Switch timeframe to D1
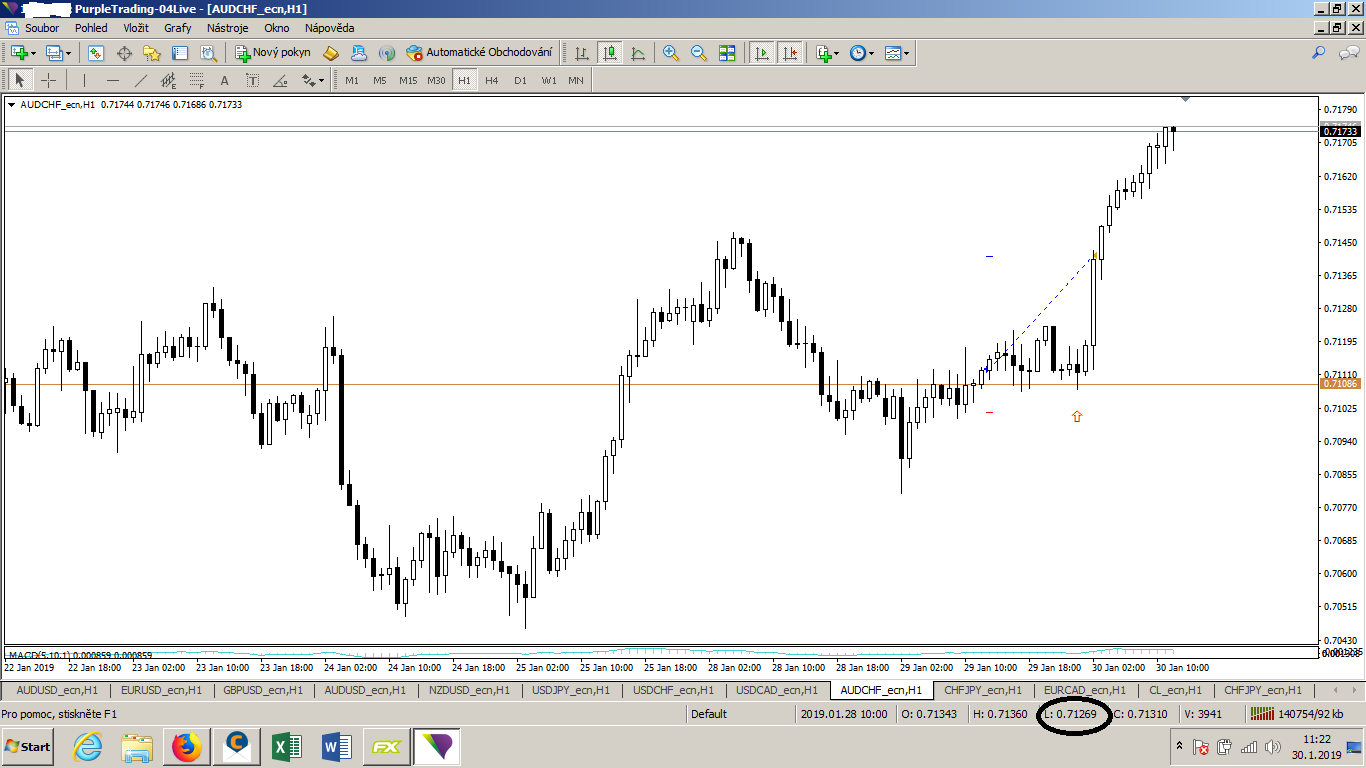This screenshot has height=768, width=1366. (520, 80)
